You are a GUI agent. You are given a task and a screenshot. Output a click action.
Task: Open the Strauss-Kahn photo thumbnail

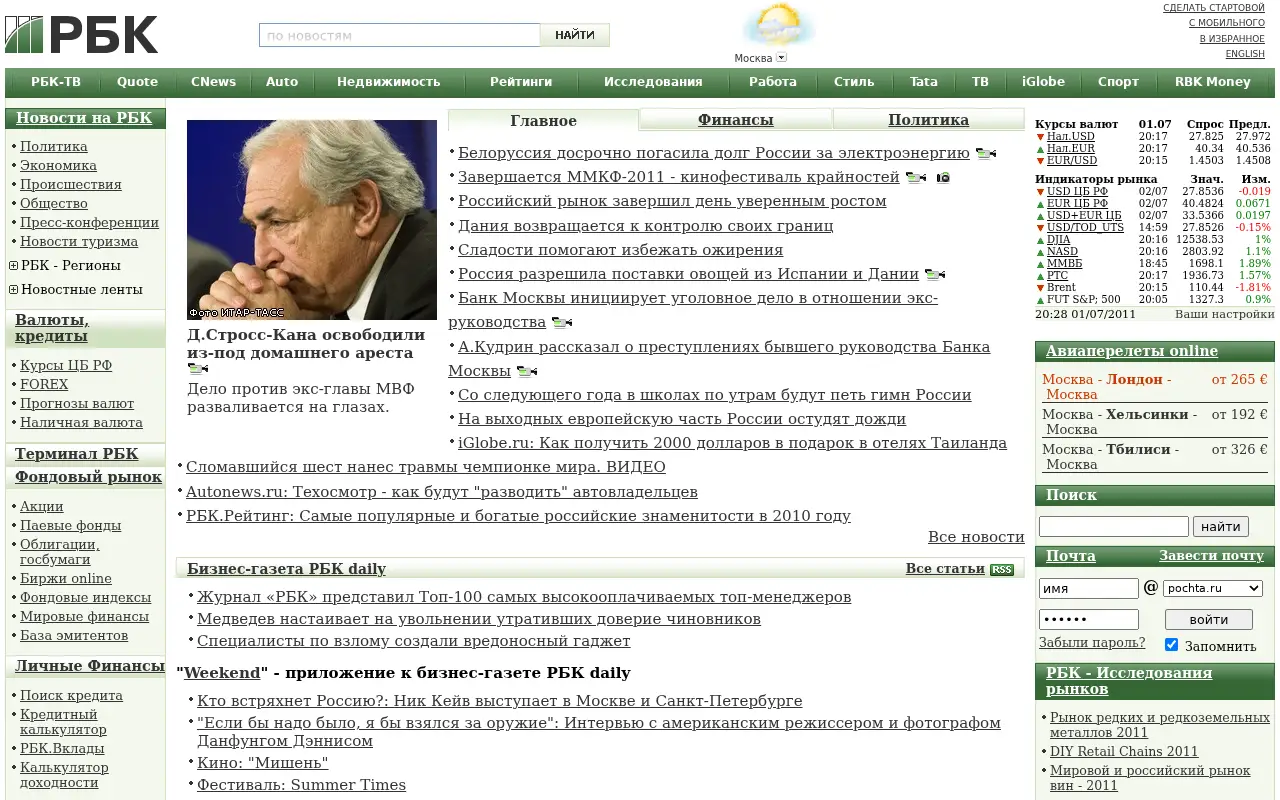point(312,220)
